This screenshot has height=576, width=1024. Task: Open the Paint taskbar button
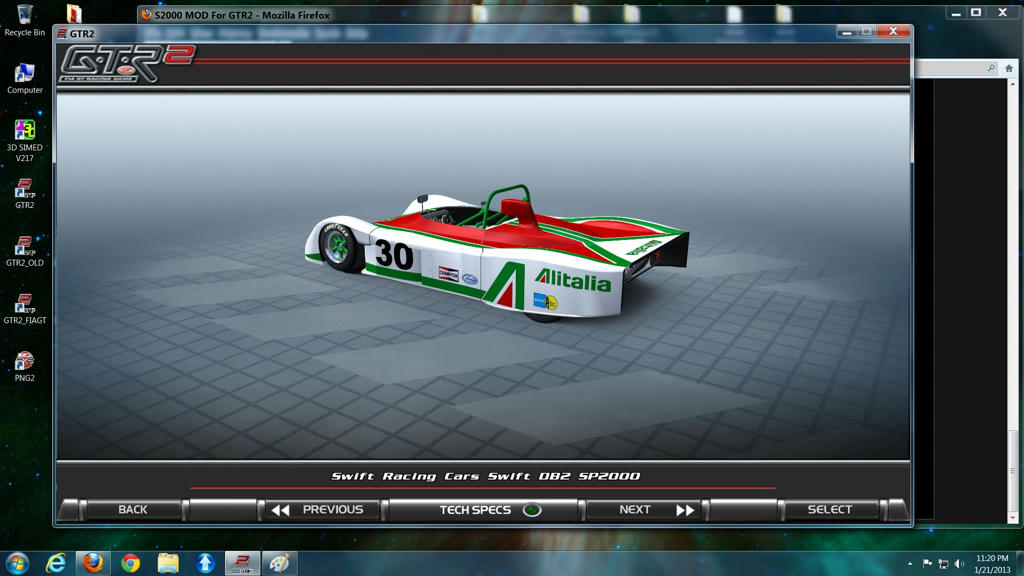point(280,563)
